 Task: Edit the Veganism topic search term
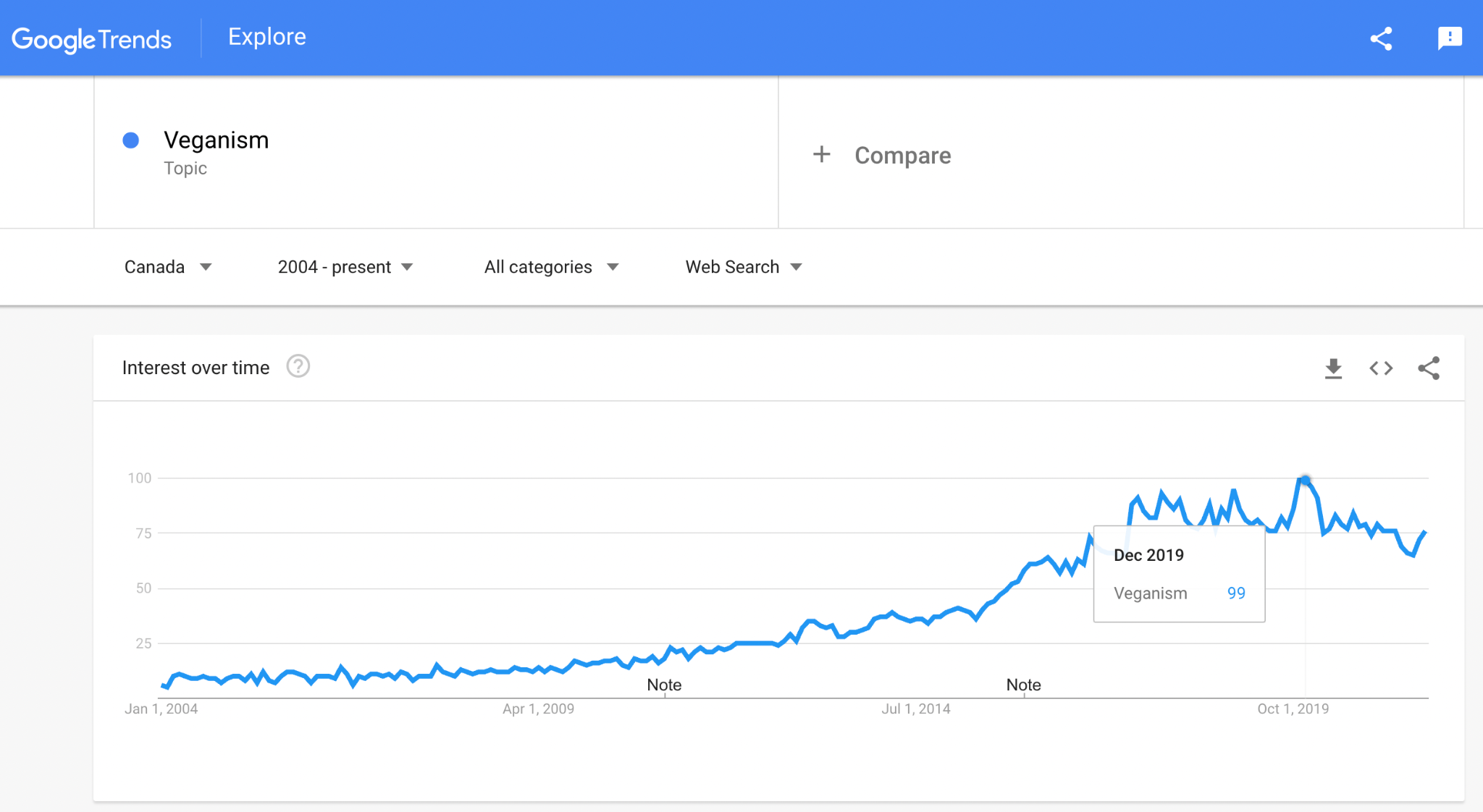coord(216,140)
